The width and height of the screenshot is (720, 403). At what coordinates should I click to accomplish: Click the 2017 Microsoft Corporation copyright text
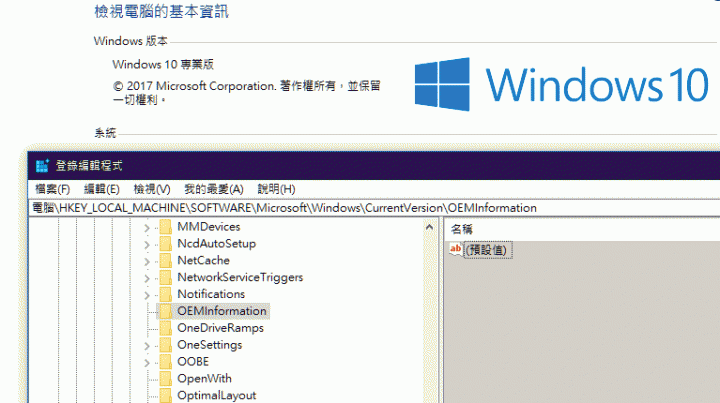tap(247, 93)
